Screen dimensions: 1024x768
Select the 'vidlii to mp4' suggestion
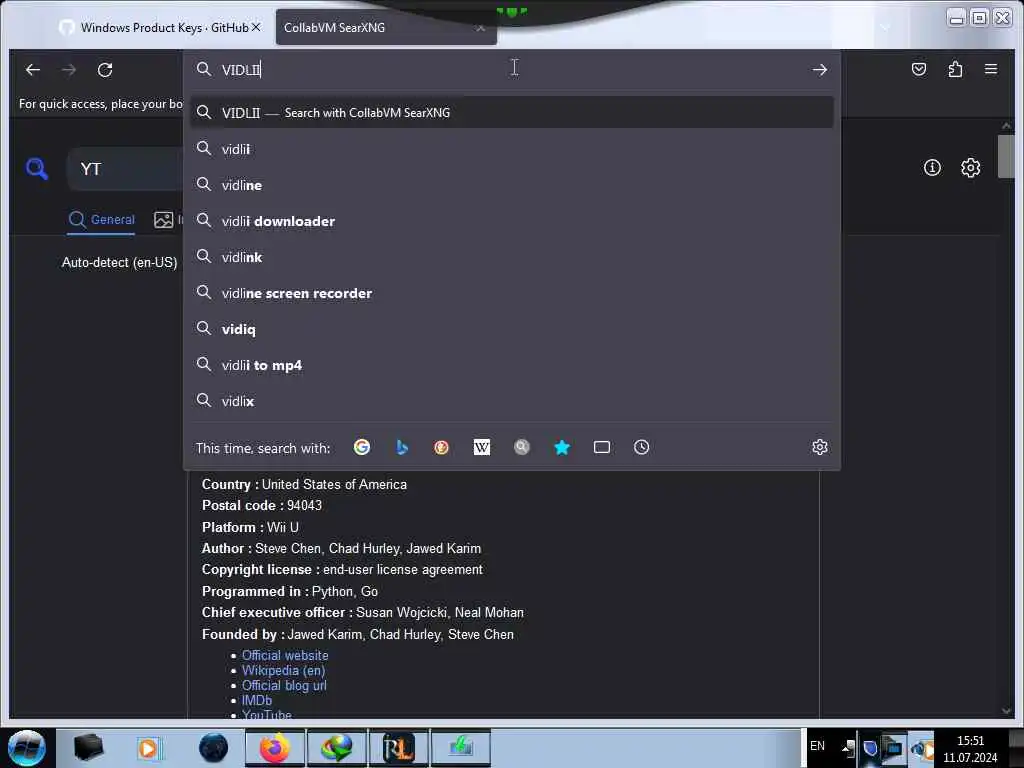pos(512,364)
